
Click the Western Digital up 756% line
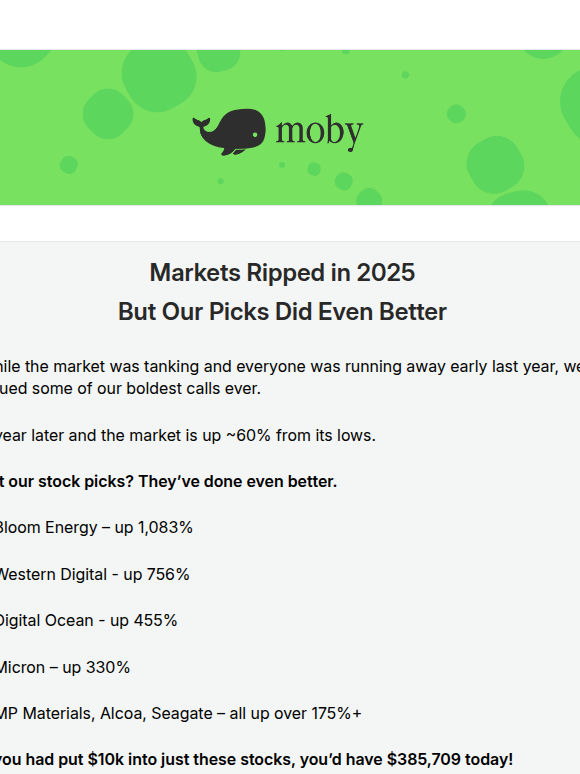pos(94,575)
